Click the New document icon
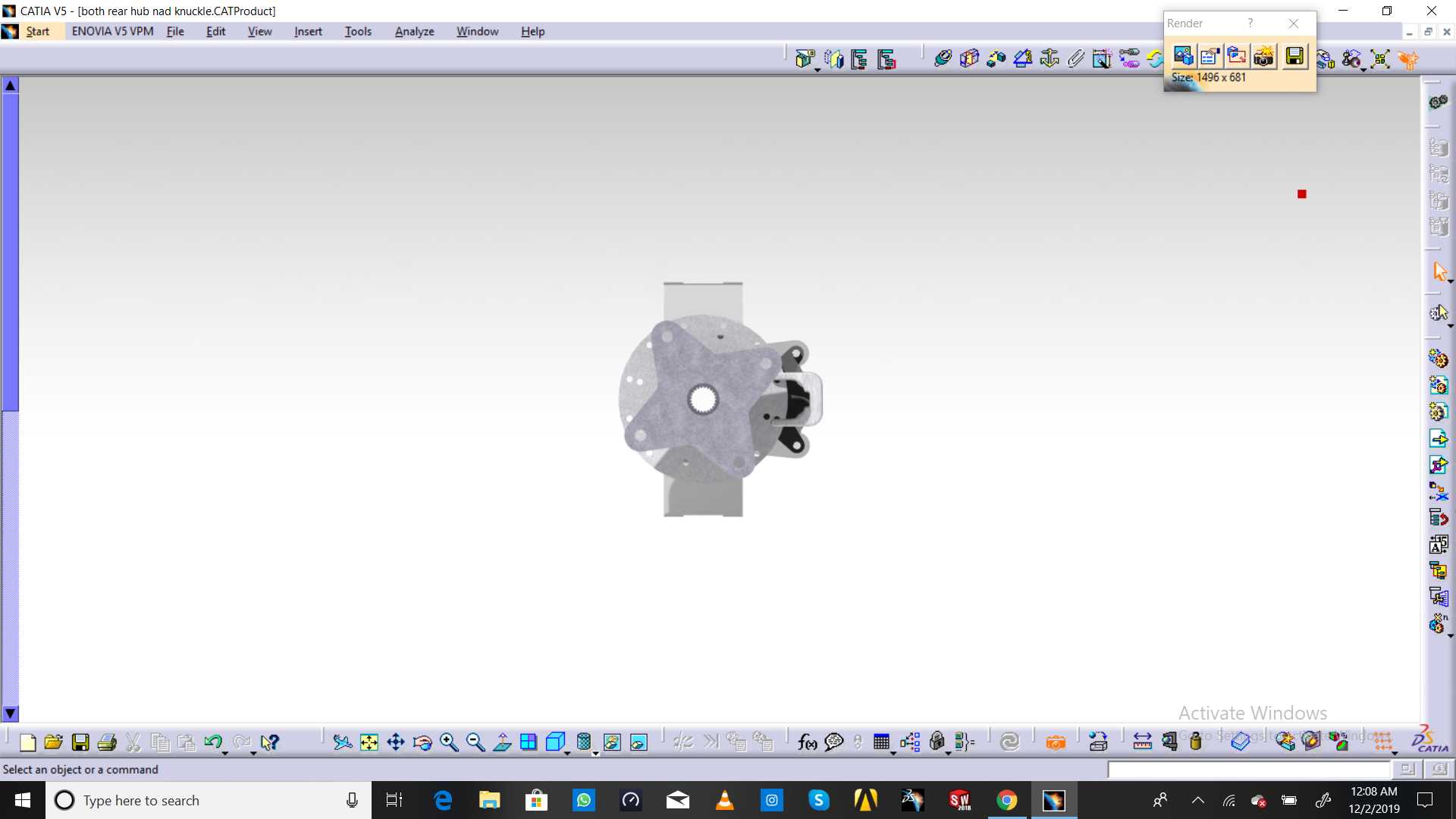The image size is (1456, 819). click(27, 742)
